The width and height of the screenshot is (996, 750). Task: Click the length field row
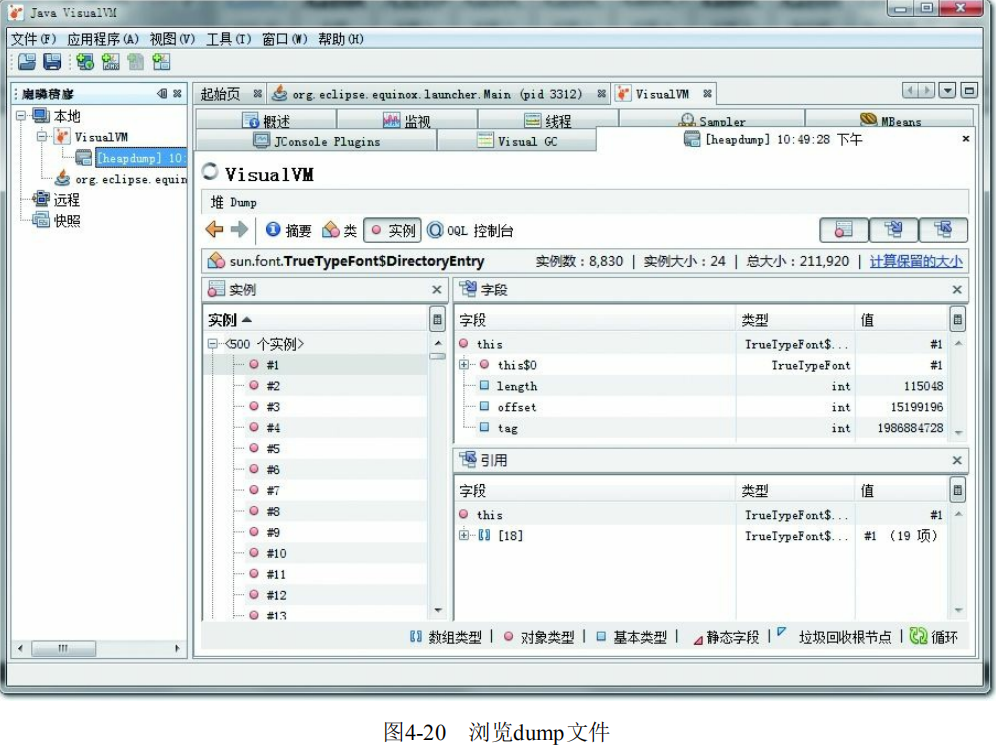(701, 385)
